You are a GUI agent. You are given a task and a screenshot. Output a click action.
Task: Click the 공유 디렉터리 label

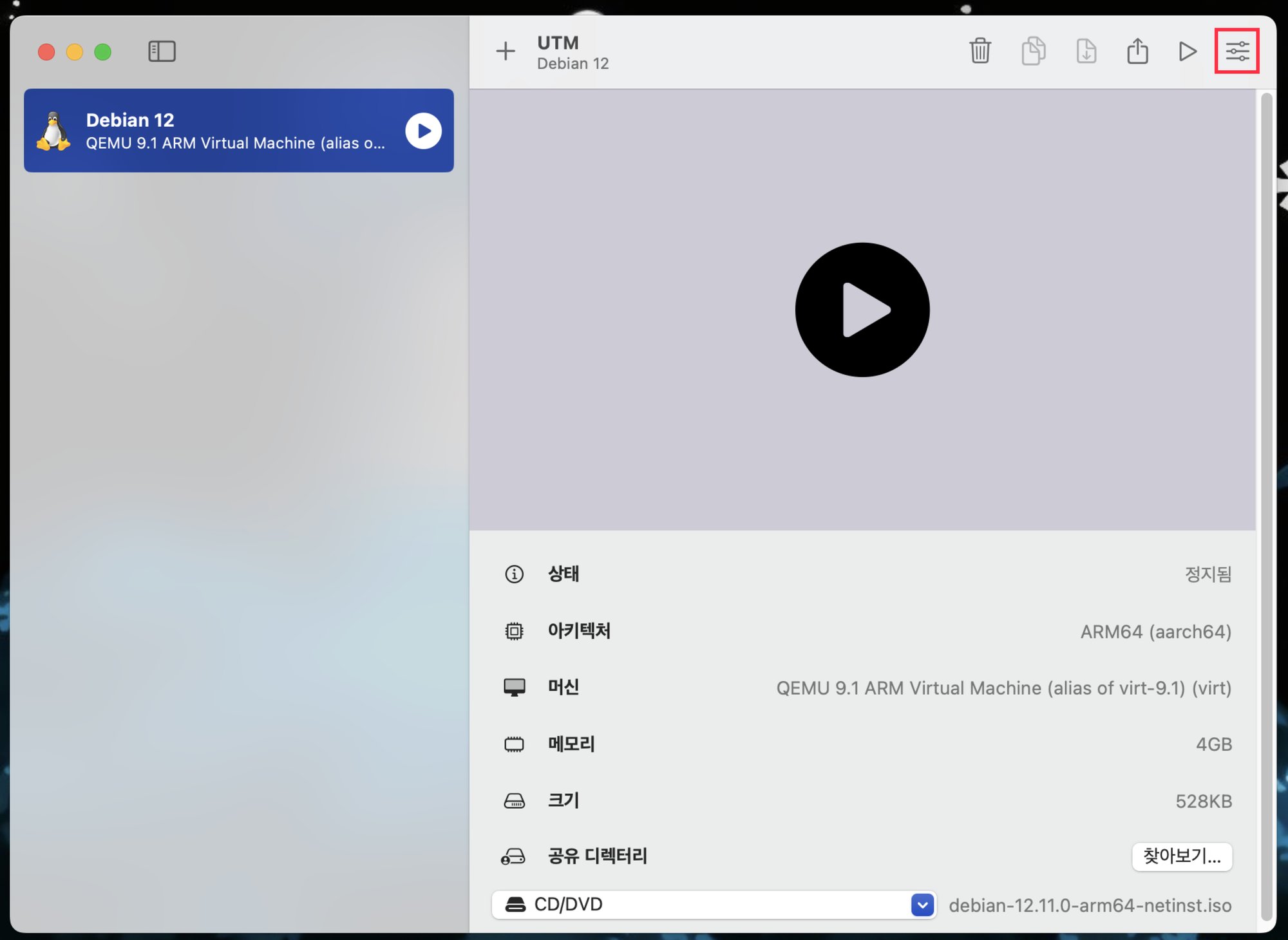597,856
